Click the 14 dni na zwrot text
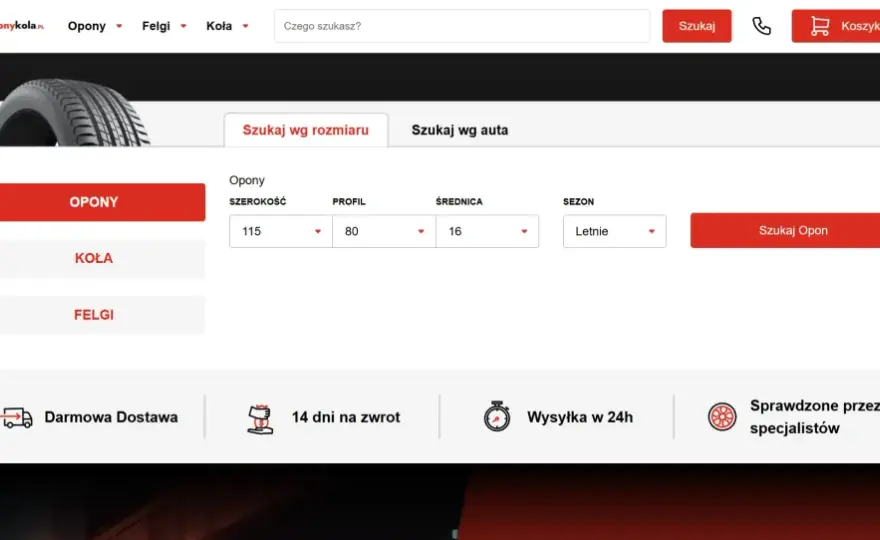 [x=346, y=418]
